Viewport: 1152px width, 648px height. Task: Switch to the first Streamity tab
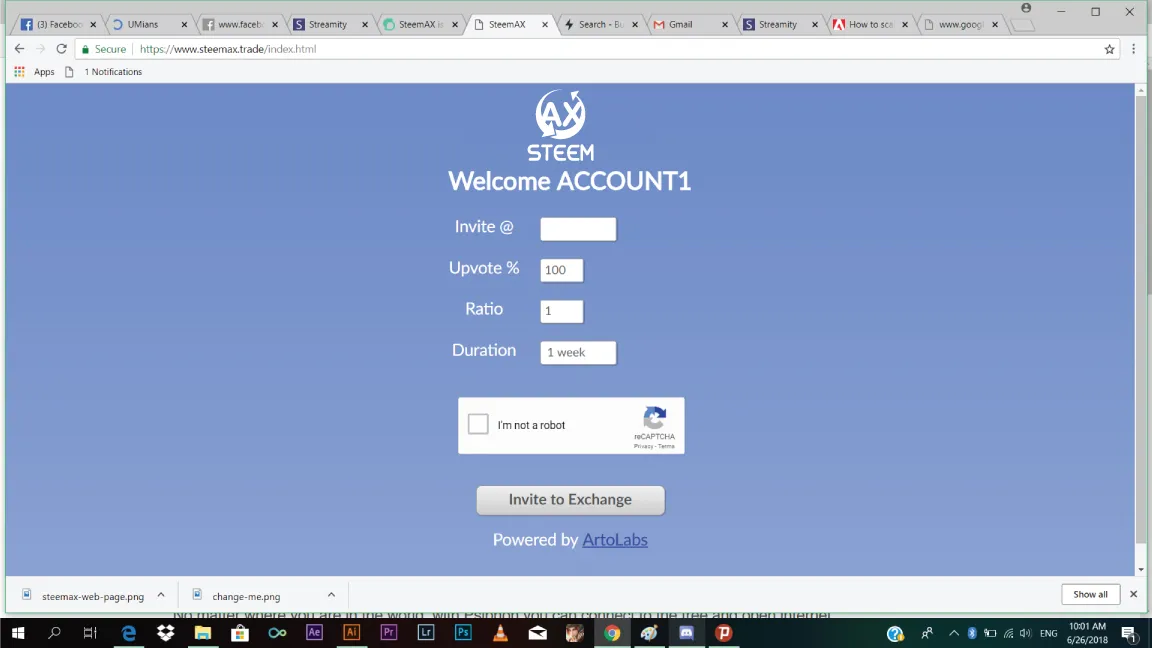pos(330,24)
